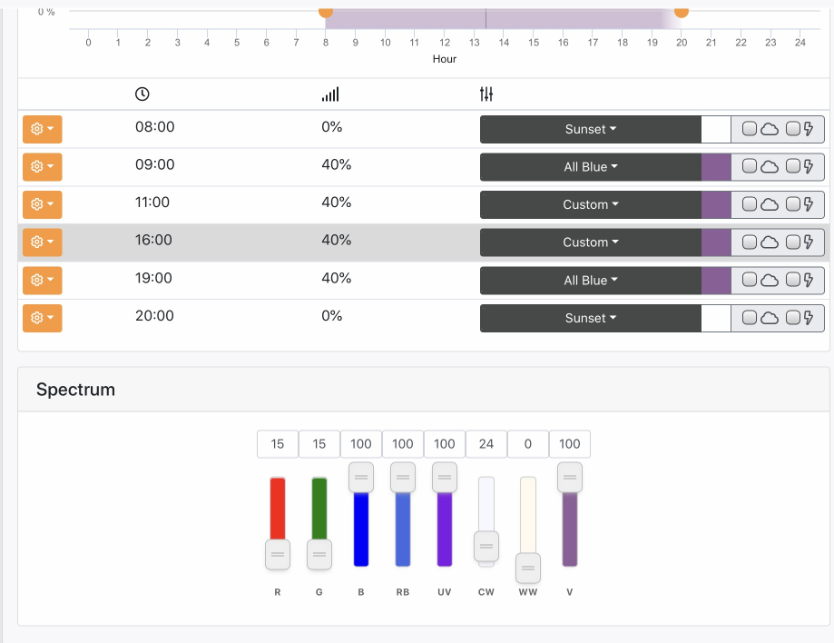Click the signal bars intensity column header
The height and width of the screenshot is (643, 834).
330,95
